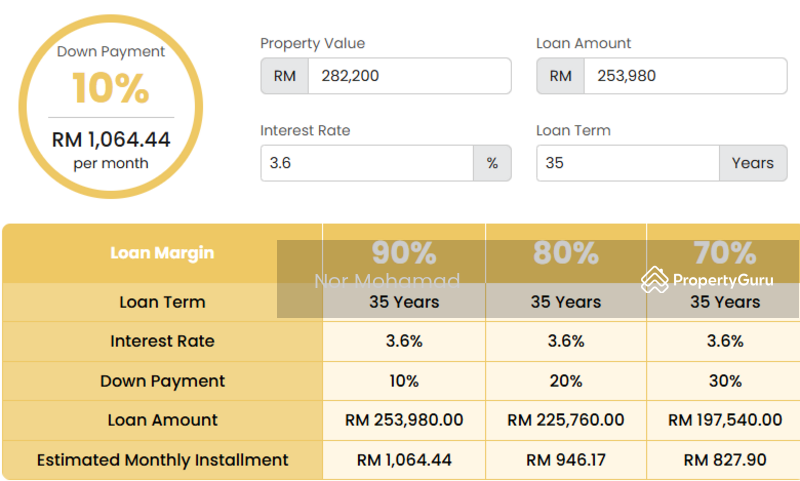
Task: Select the 70% loan margin column header
Action: coord(724,253)
